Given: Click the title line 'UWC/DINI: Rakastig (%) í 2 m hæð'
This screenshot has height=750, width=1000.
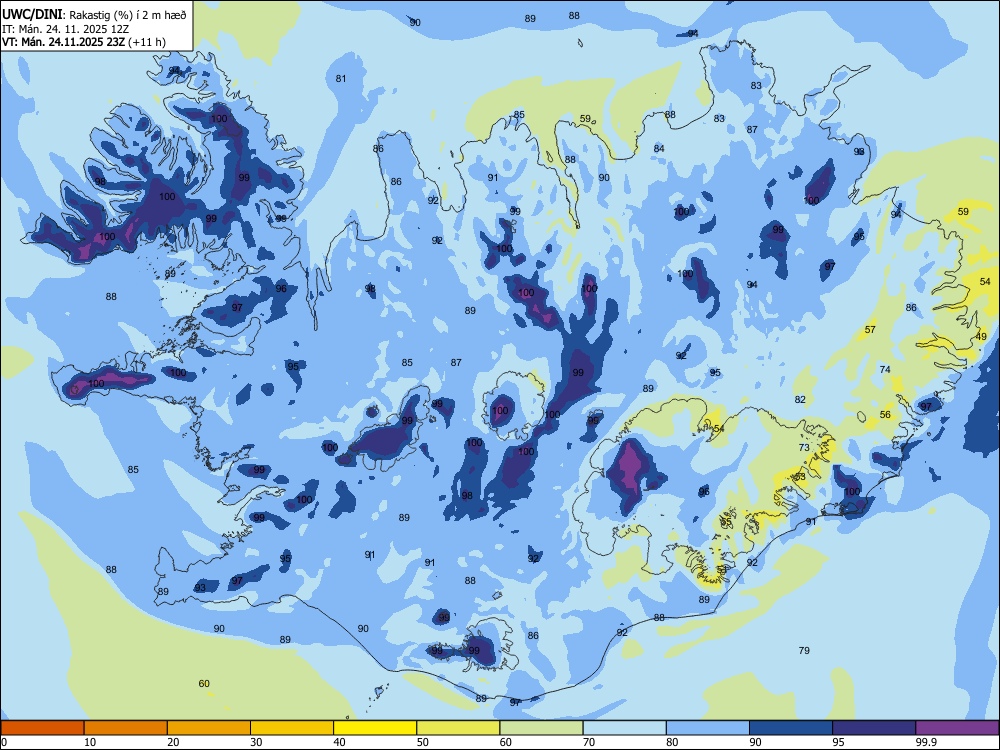Looking at the screenshot, I should [x=94, y=15].
